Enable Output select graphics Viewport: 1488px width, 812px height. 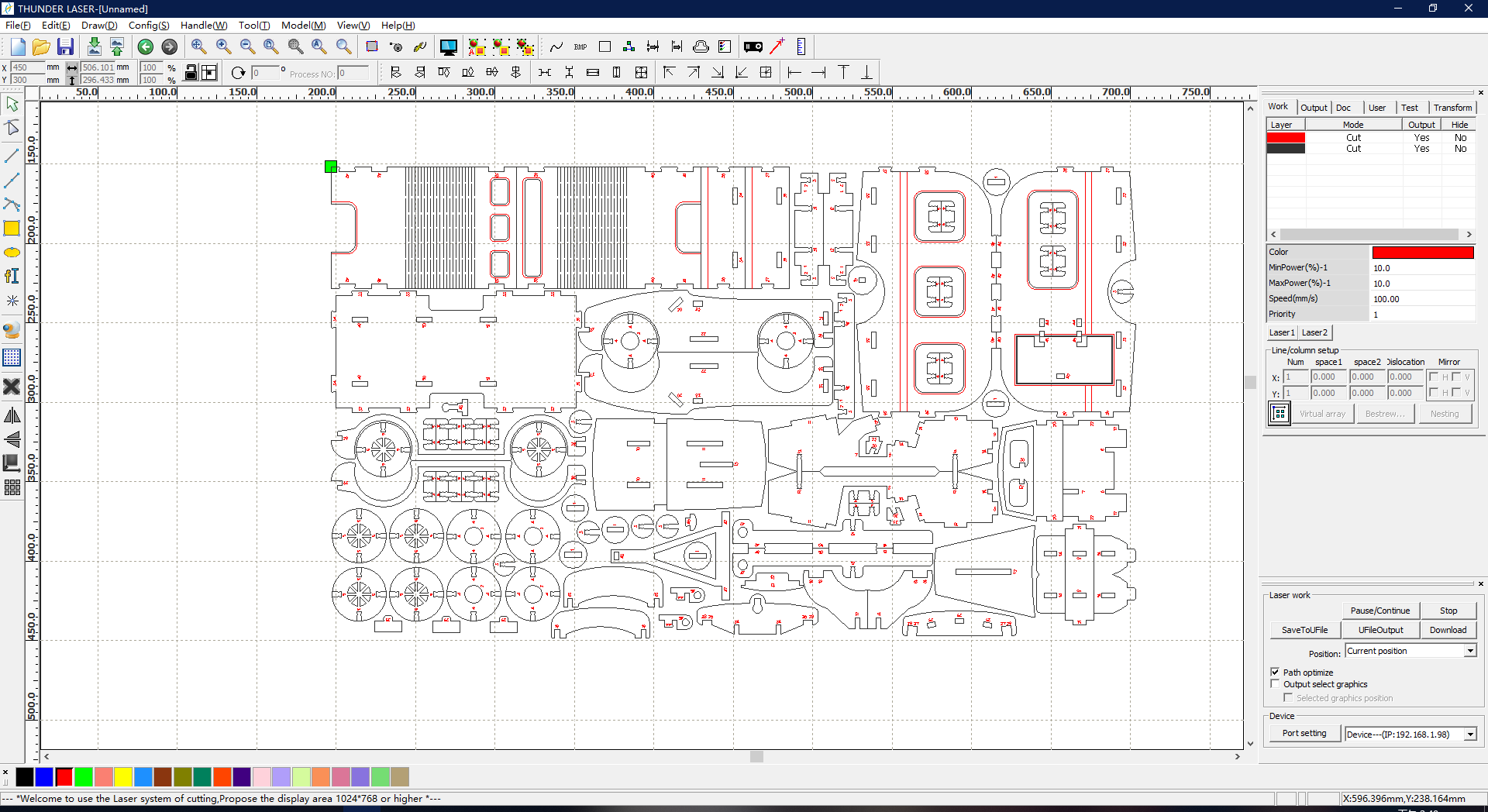(x=1276, y=683)
